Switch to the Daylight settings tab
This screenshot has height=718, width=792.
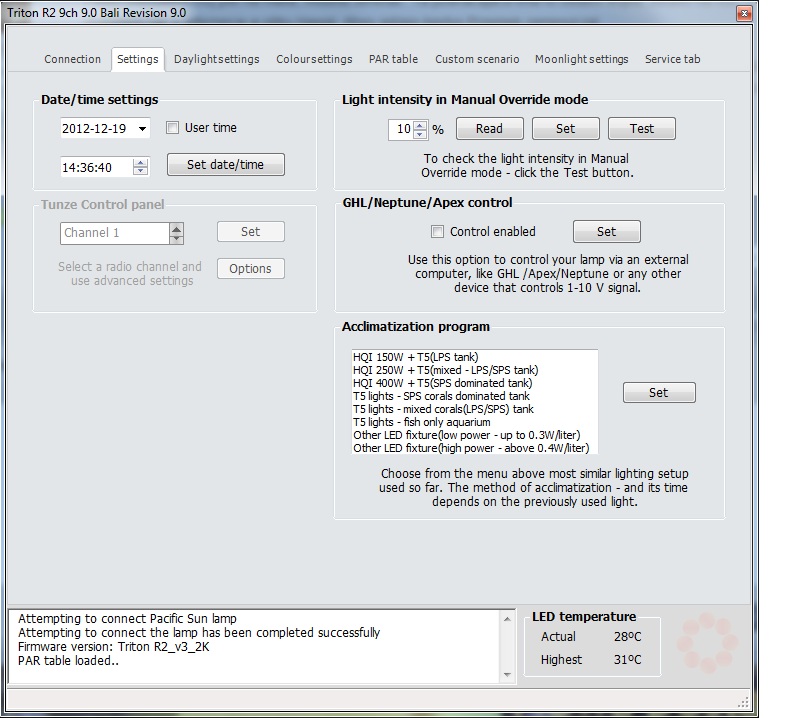coord(216,59)
